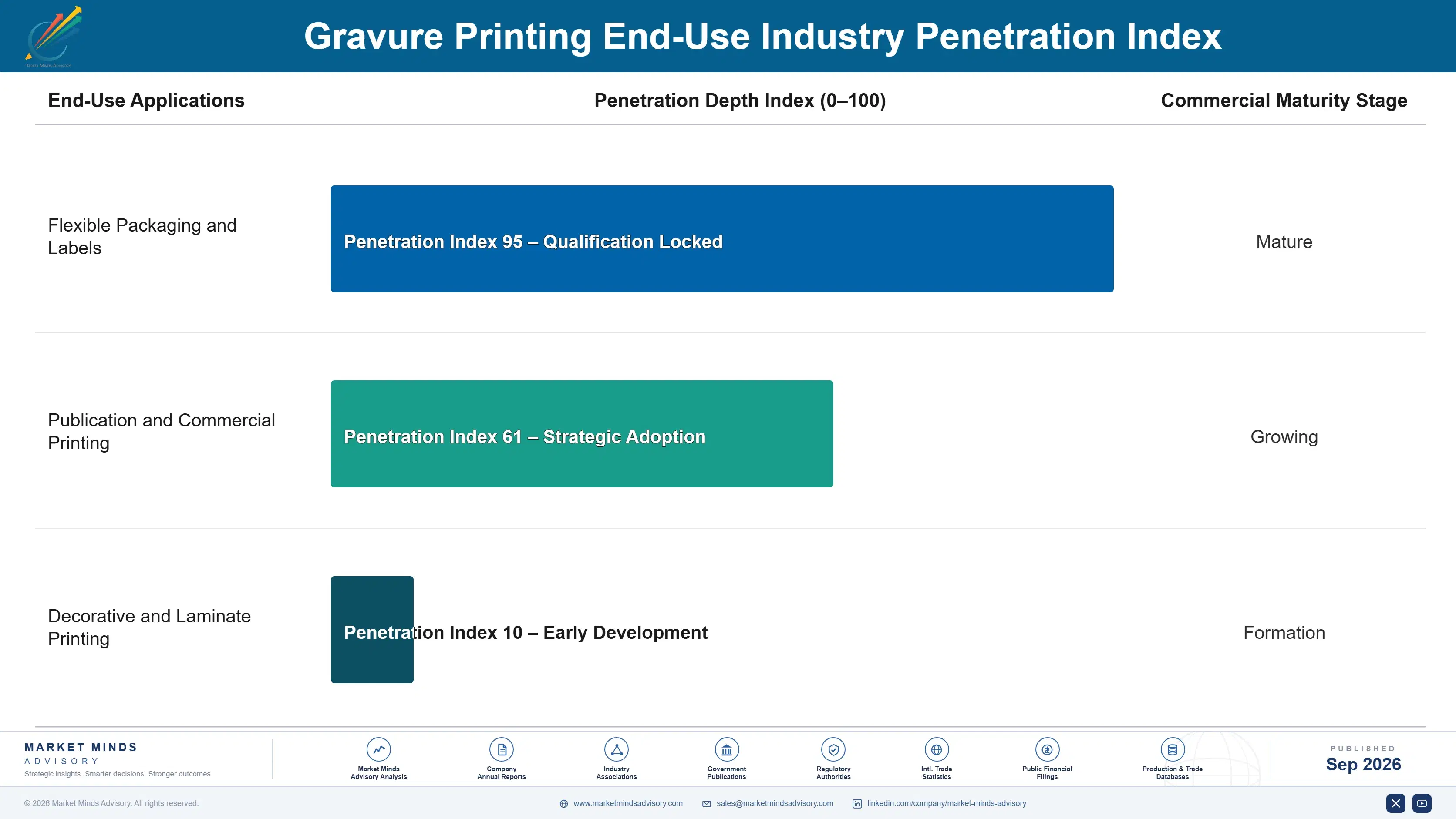Click the envelope icon beside sales email

coord(707,804)
